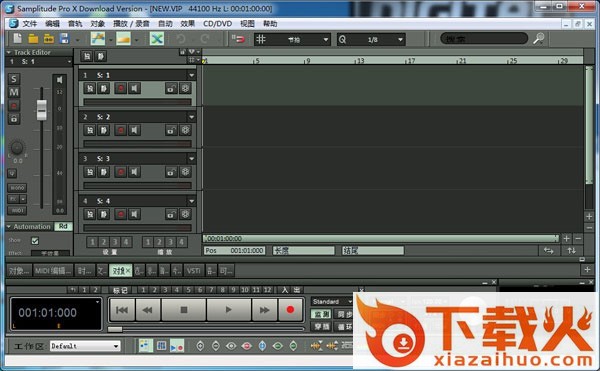The width and height of the screenshot is (600, 371).
Task: Click the cassette folder load-audio icon
Action: 49,39
